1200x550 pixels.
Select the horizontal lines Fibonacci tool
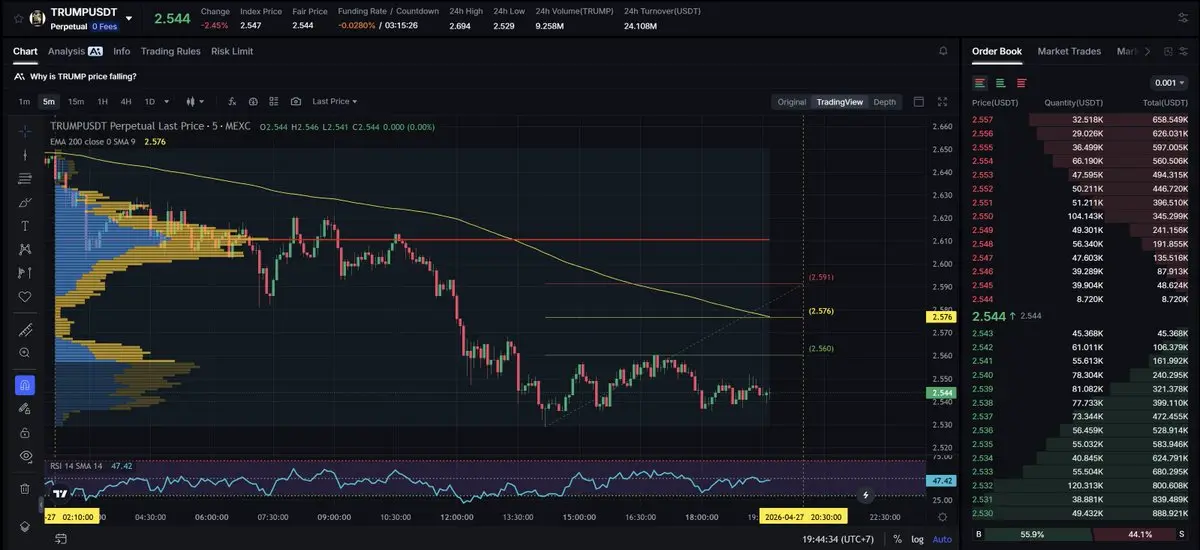(x=25, y=178)
